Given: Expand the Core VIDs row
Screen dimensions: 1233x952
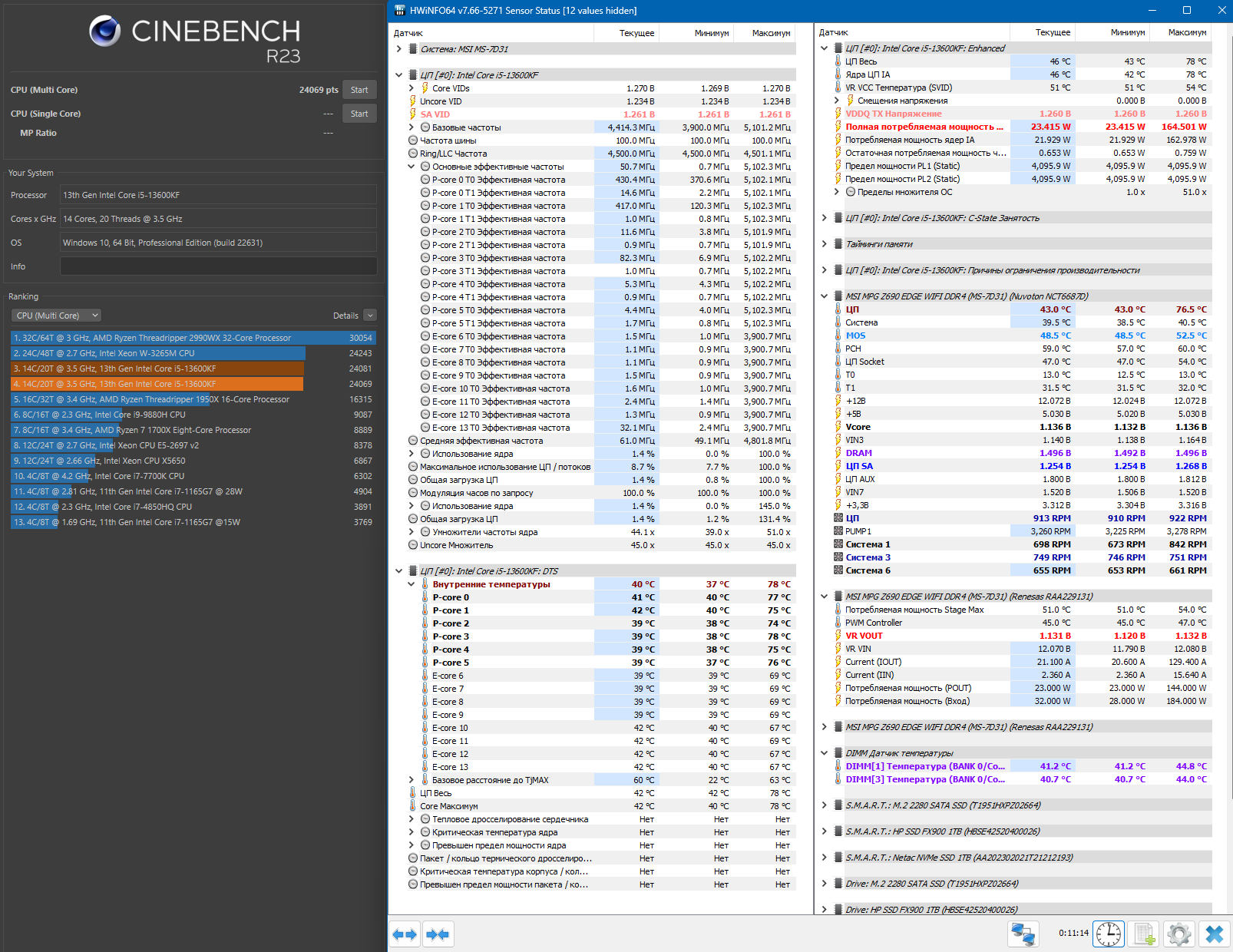Looking at the screenshot, I should [412, 88].
